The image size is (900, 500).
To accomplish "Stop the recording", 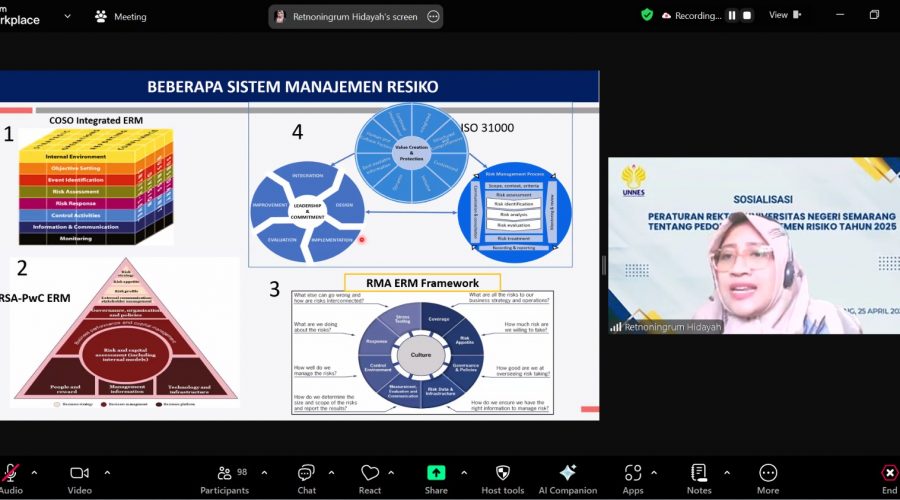I will pyautogui.click(x=747, y=15).
